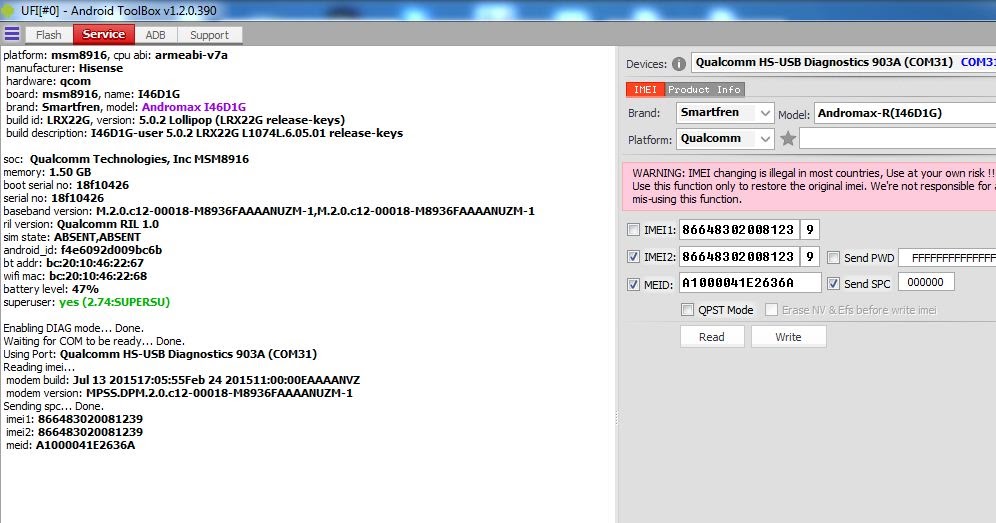Click the IMEI2 check digit field
Screen dimensions: 996x523
(810, 257)
